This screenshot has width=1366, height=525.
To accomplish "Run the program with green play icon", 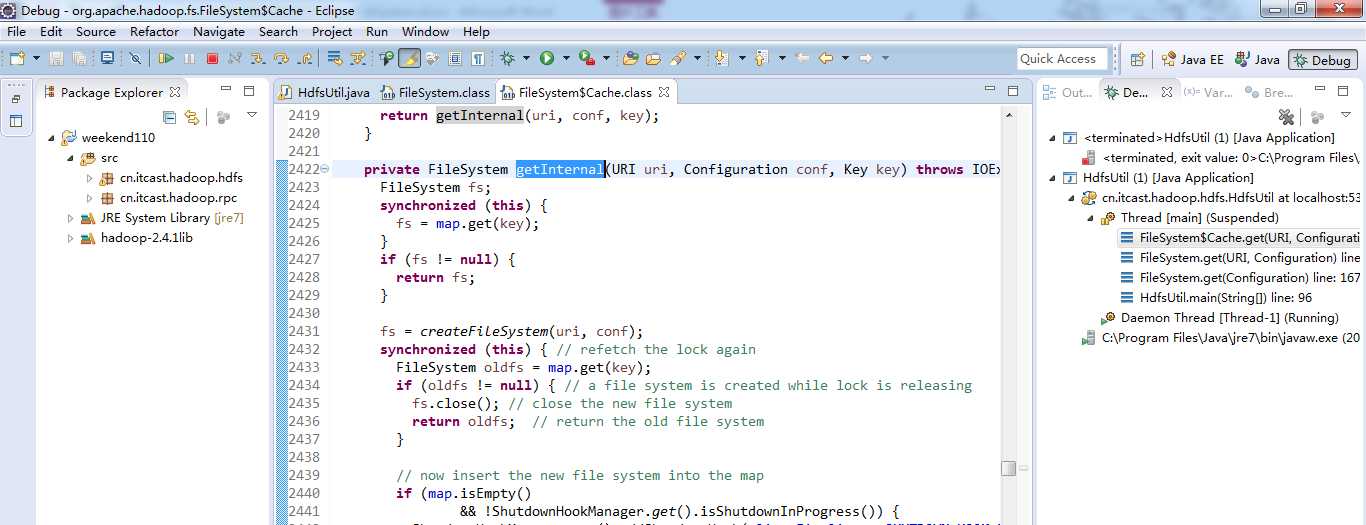I will click(546, 59).
